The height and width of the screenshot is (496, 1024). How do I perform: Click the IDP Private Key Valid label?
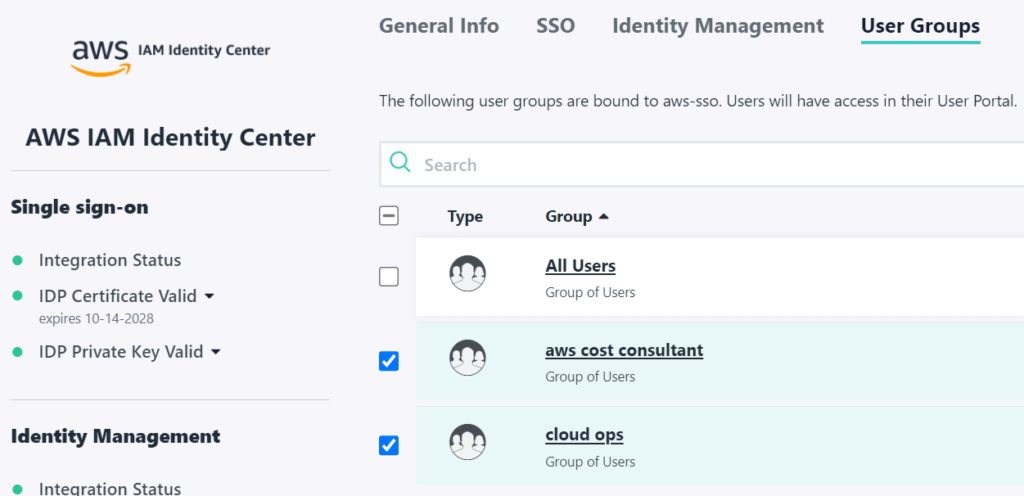[x=121, y=352]
